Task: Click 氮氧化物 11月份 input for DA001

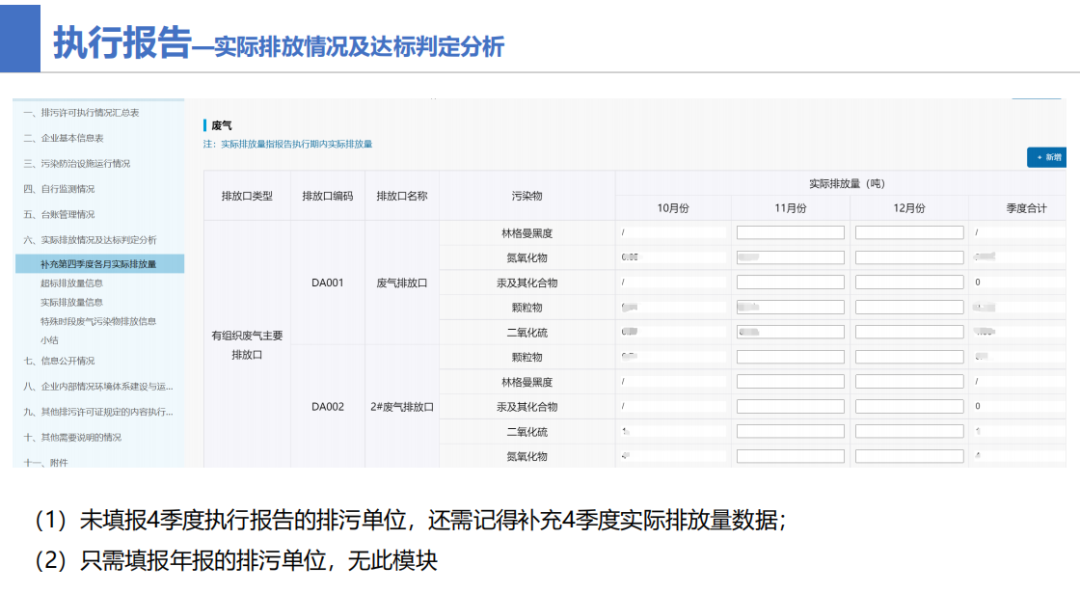Action: click(x=790, y=256)
